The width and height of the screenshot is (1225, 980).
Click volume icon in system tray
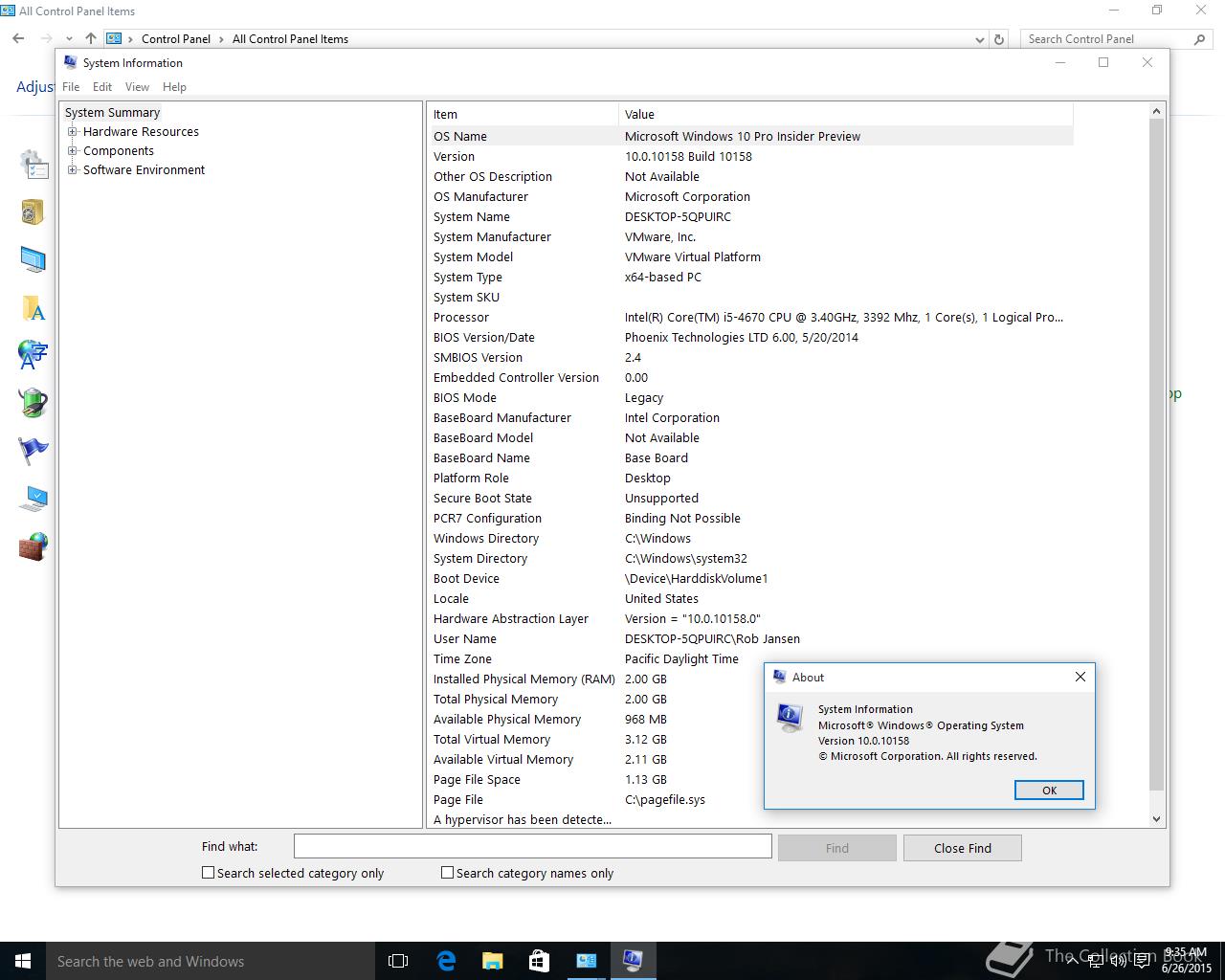point(1118,961)
